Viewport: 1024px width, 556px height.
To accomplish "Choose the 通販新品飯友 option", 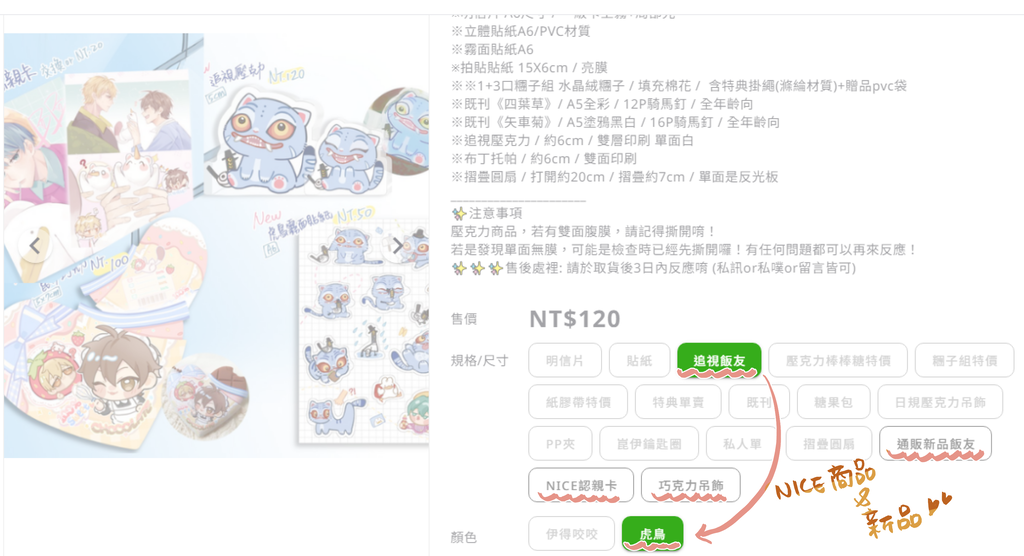I will (x=935, y=444).
